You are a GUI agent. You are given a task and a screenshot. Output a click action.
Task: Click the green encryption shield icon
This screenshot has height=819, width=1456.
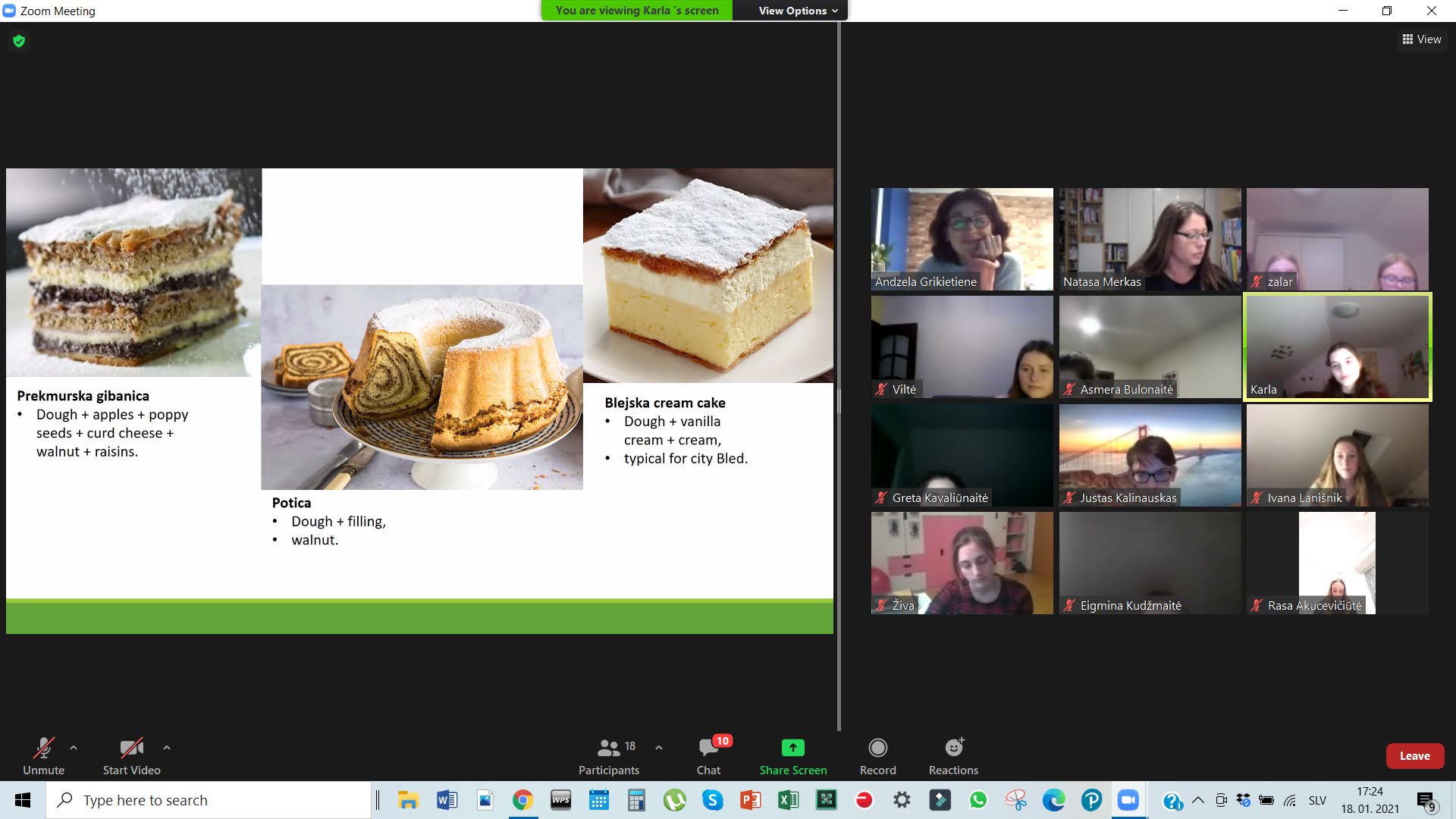tap(19, 41)
